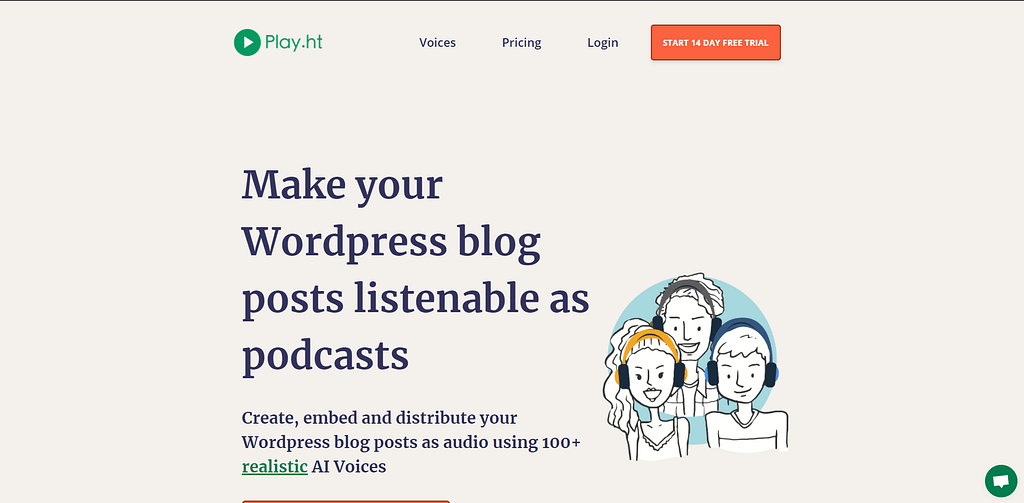Open the Login link
This screenshot has height=503, width=1024.
(x=602, y=42)
